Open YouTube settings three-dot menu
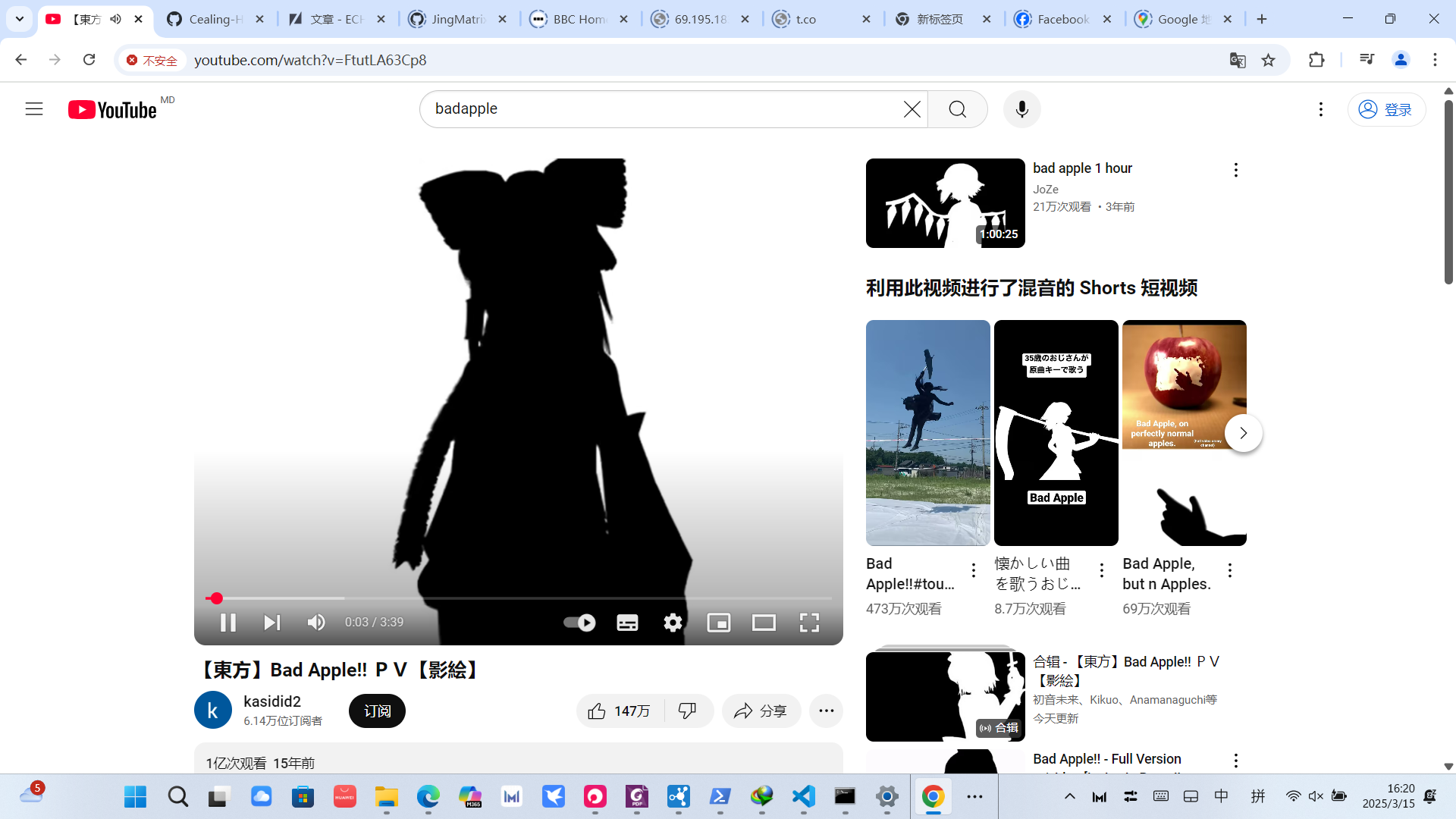This screenshot has height=819, width=1456. point(1321,109)
